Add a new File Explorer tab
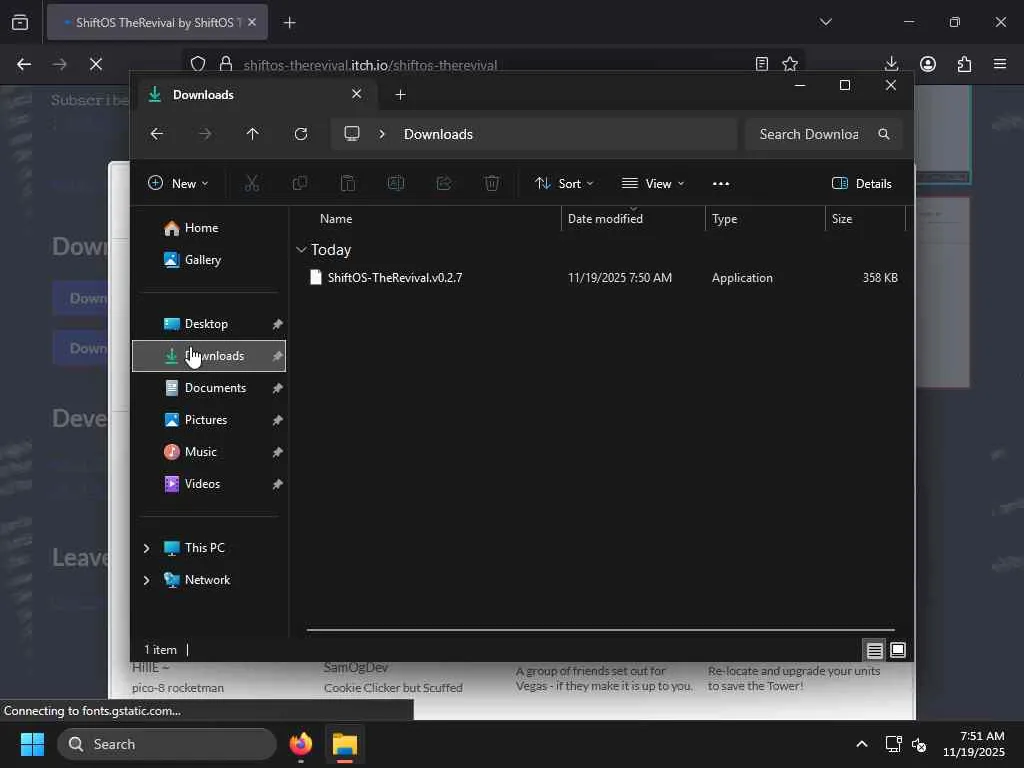This screenshot has width=1024, height=768. coord(400,95)
